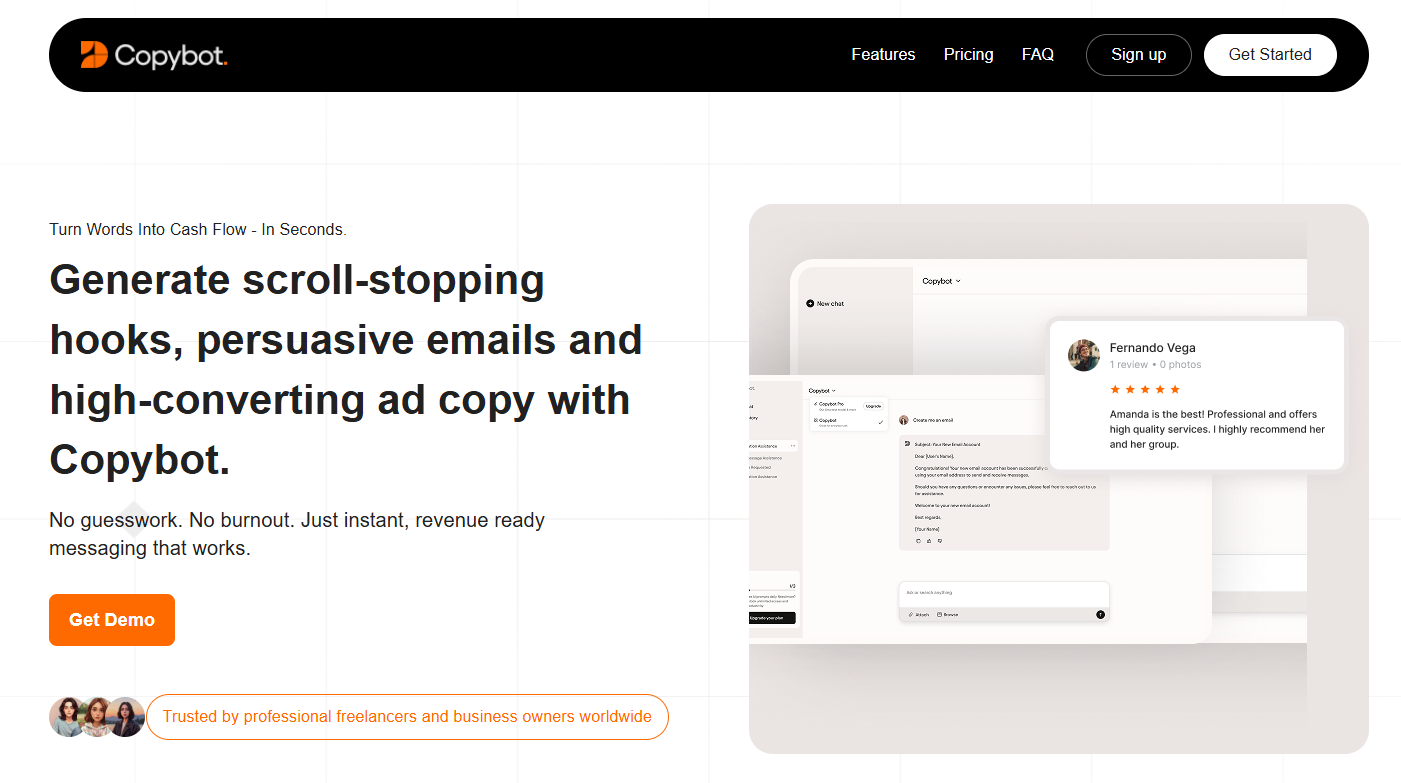Click the Fernando Vega reviewer name
Image resolution: width=1401 pixels, height=783 pixels.
click(1152, 348)
